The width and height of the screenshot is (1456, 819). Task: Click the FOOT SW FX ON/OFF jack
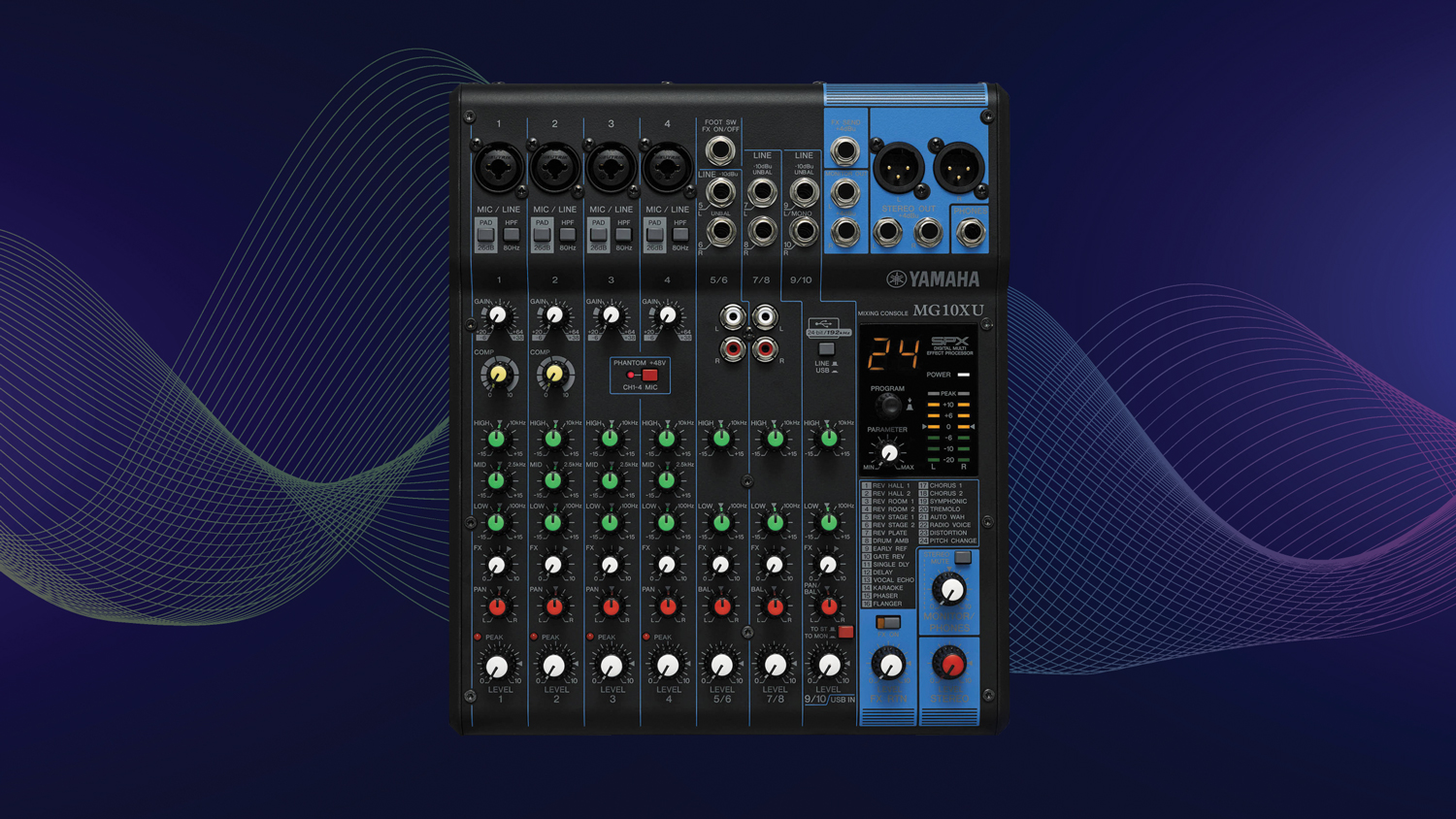[720, 150]
